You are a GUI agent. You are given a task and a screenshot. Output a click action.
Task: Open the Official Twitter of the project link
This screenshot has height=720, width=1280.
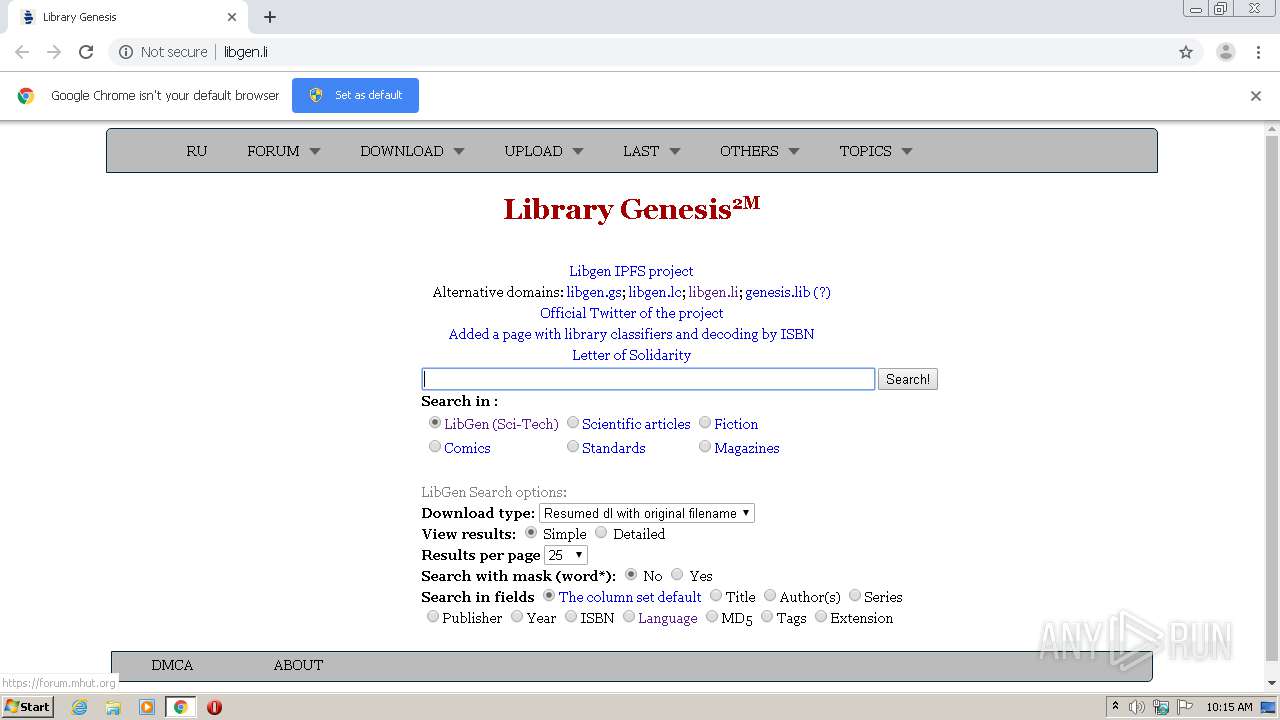click(631, 313)
